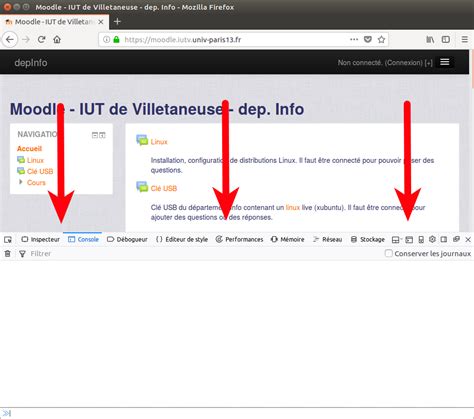The width and height of the screenshot is (474, 419).
Task: Save the page to Pocket
Action: (368, 39)
